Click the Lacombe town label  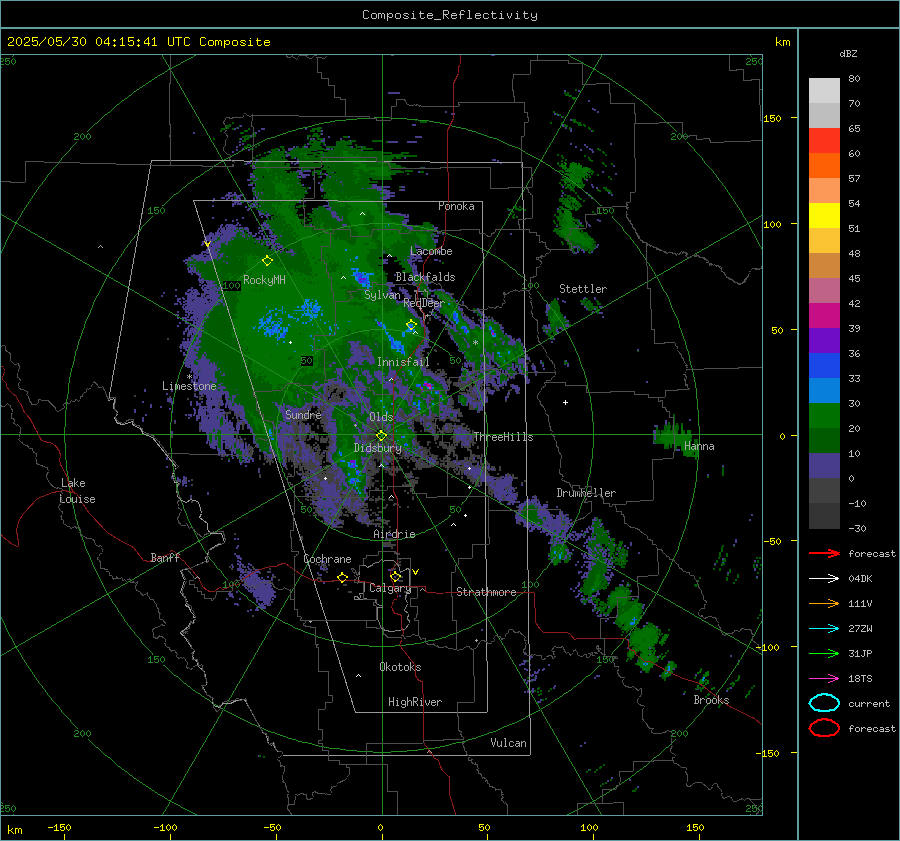431,251
